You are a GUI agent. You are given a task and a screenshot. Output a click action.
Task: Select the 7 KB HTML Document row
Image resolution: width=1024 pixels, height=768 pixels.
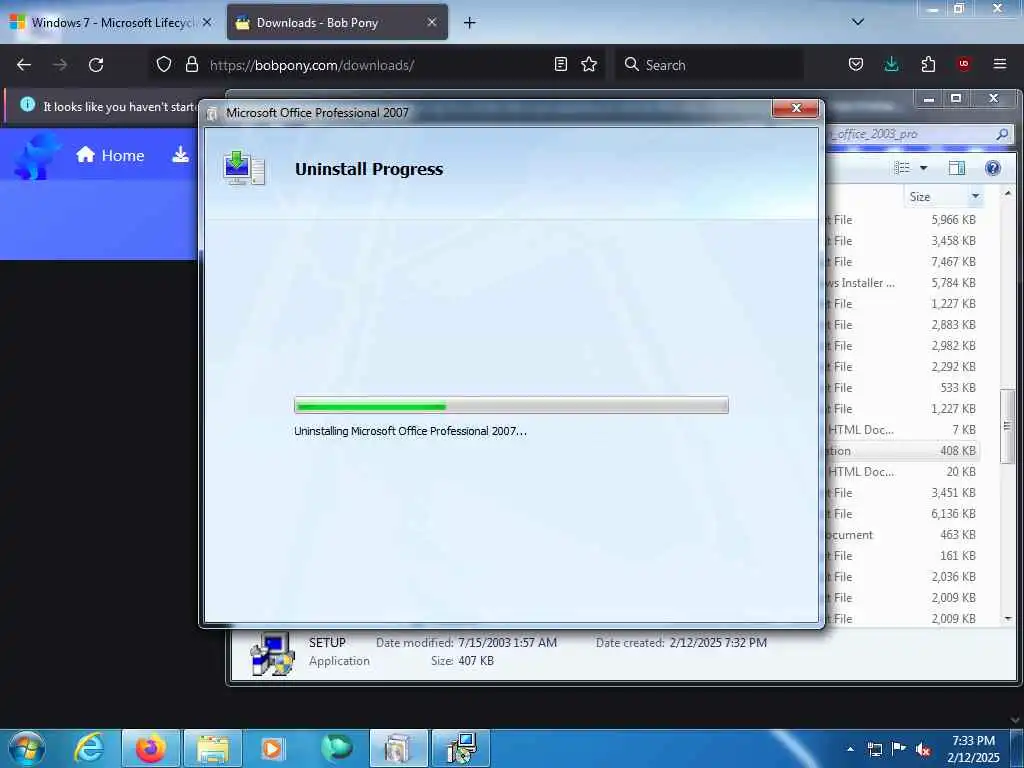click(x=901, y=430)
